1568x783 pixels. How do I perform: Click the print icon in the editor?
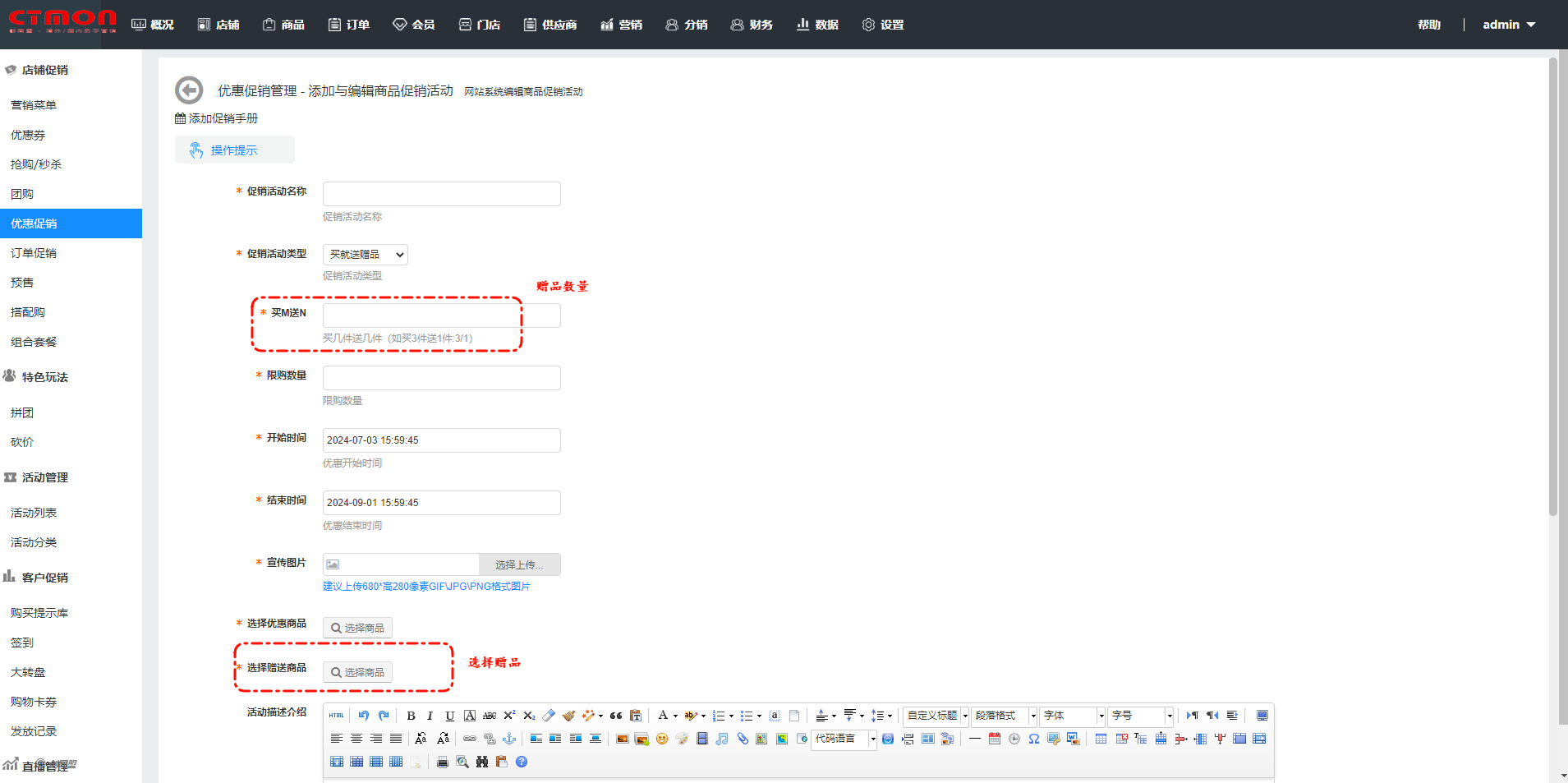443,762
